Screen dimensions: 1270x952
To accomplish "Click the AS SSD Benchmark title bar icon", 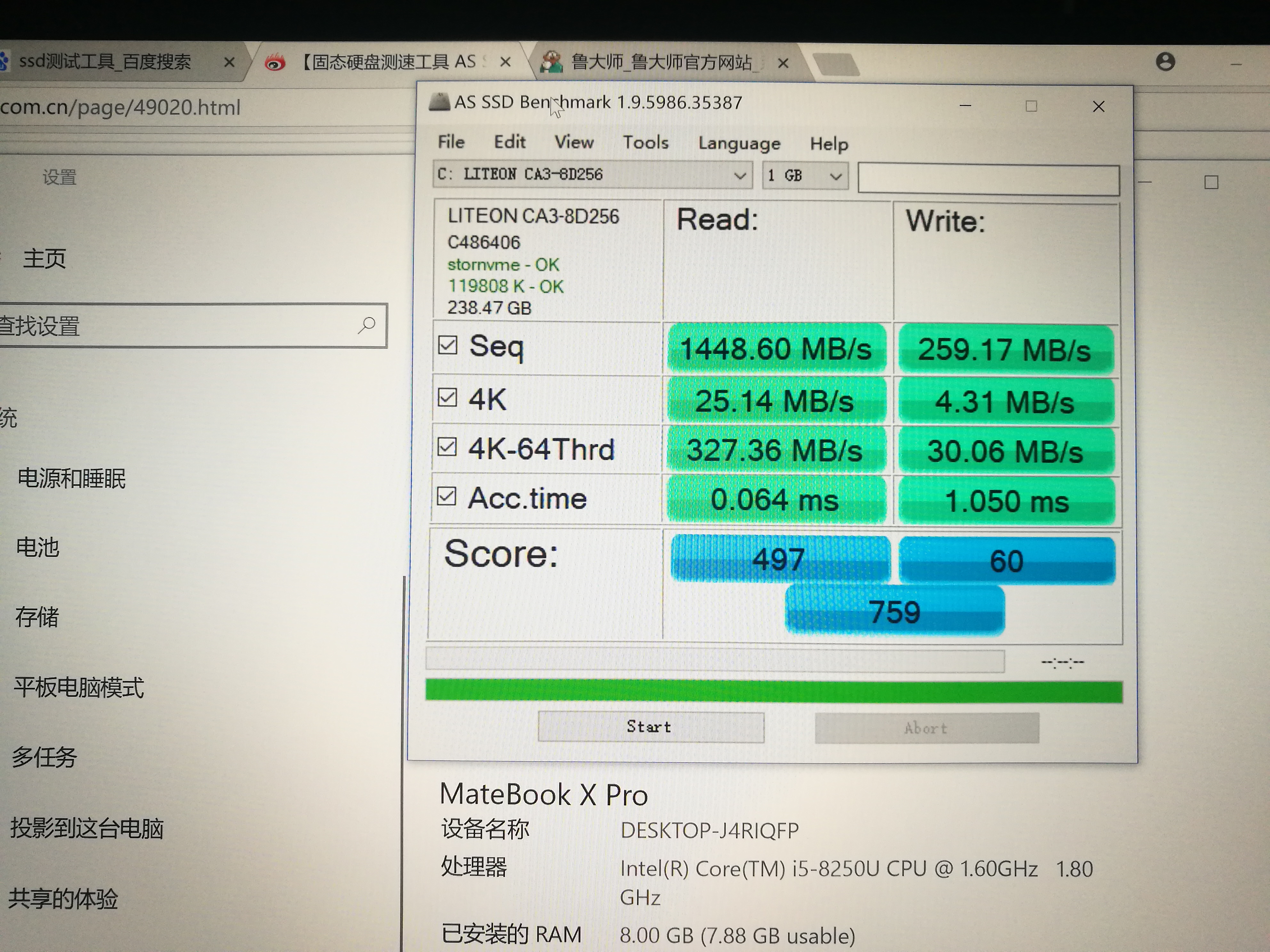I will tap(439, 102).
